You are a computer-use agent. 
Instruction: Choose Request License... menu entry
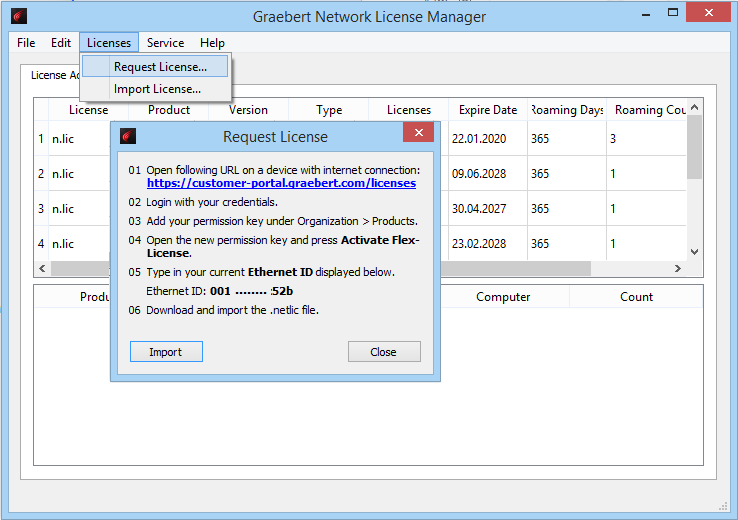coord(155,66)
